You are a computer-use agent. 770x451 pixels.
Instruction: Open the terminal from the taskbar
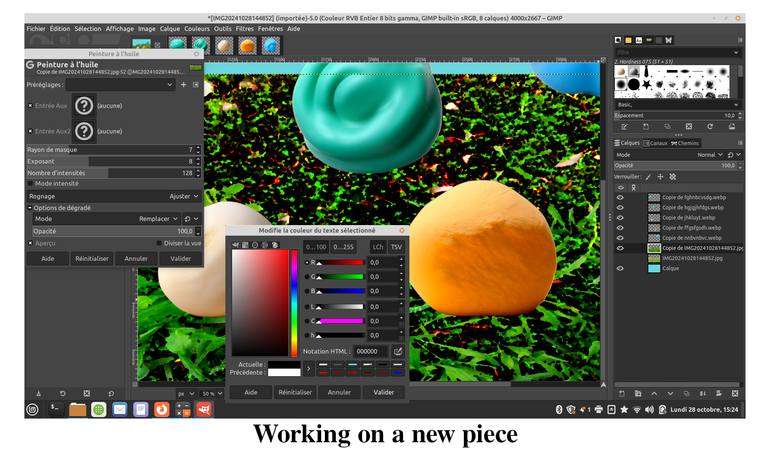click(55, 409)
